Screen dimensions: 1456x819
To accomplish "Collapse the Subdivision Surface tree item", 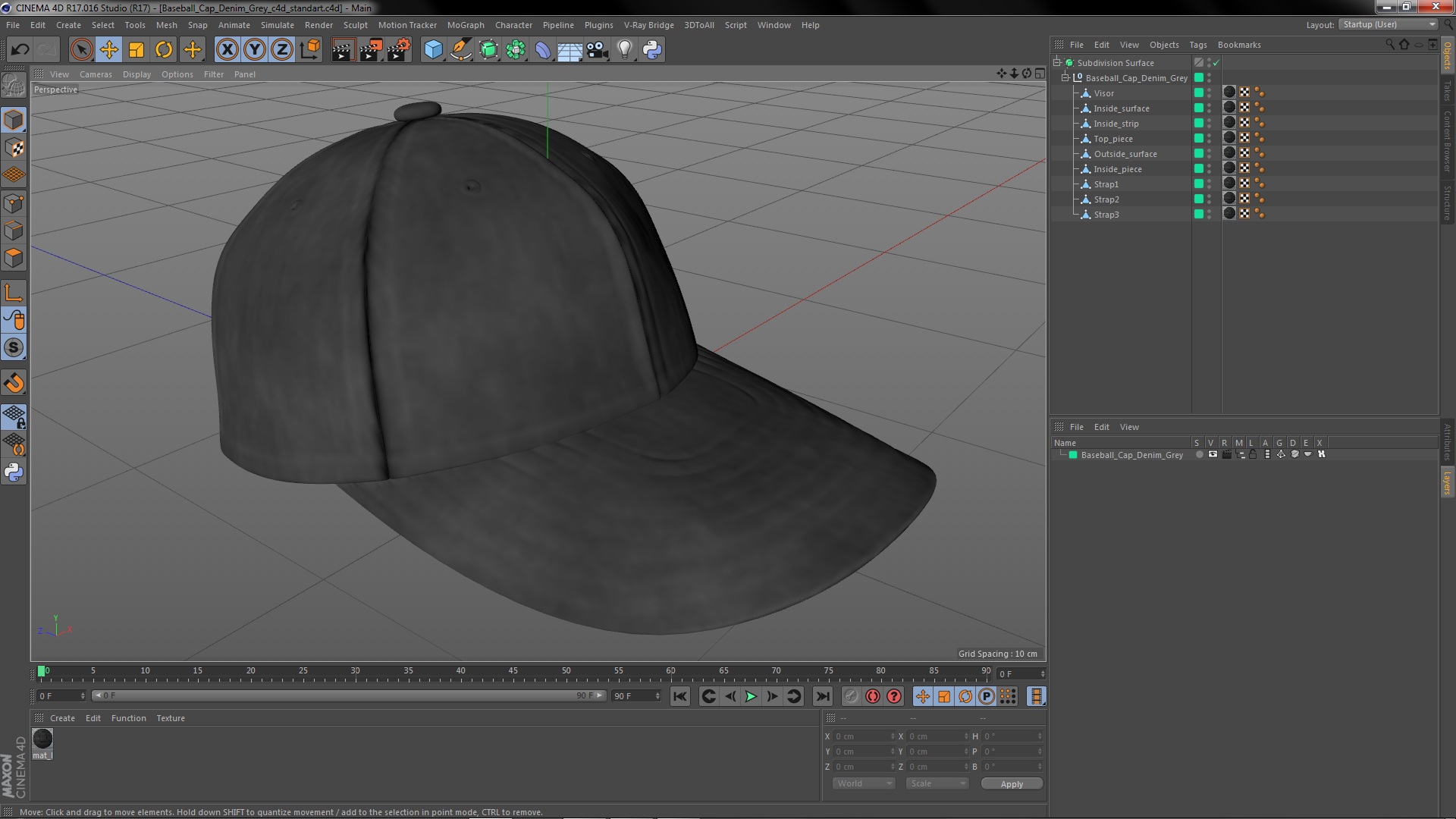I will click(x=1056, y=63).
